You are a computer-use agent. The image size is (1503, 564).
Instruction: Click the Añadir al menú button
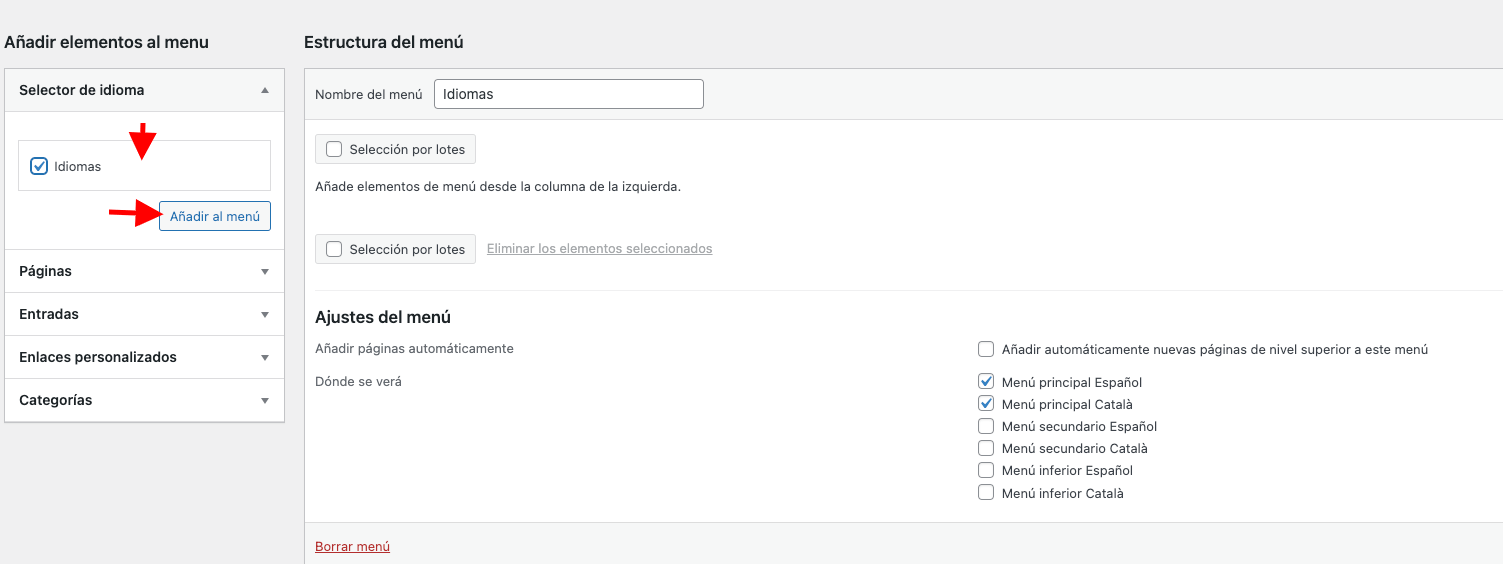tap(215, 216)
